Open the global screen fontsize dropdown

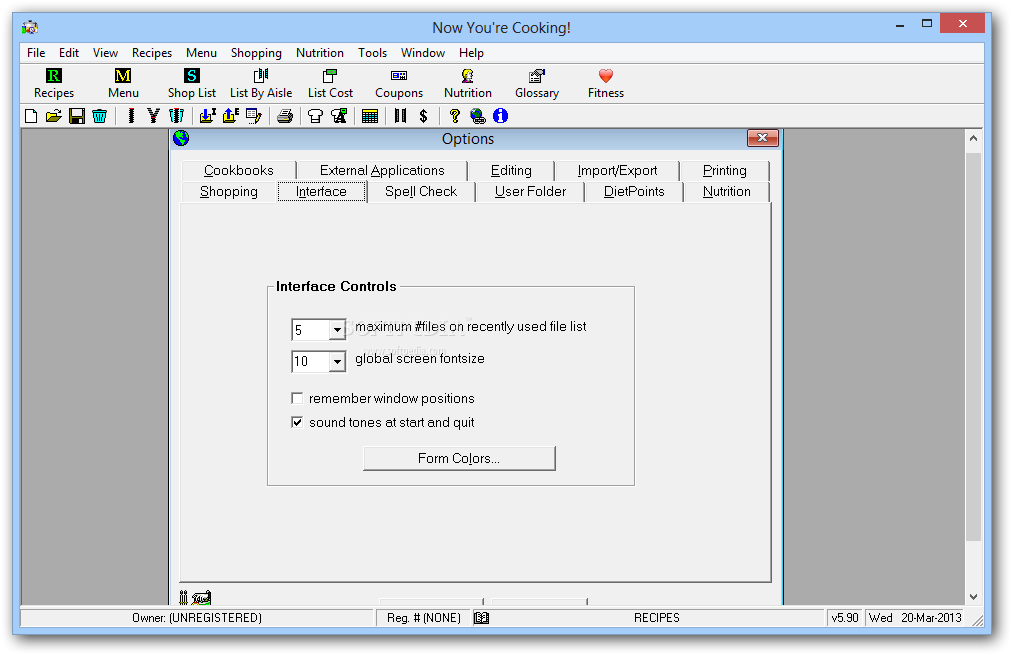[x=337, y=361]
